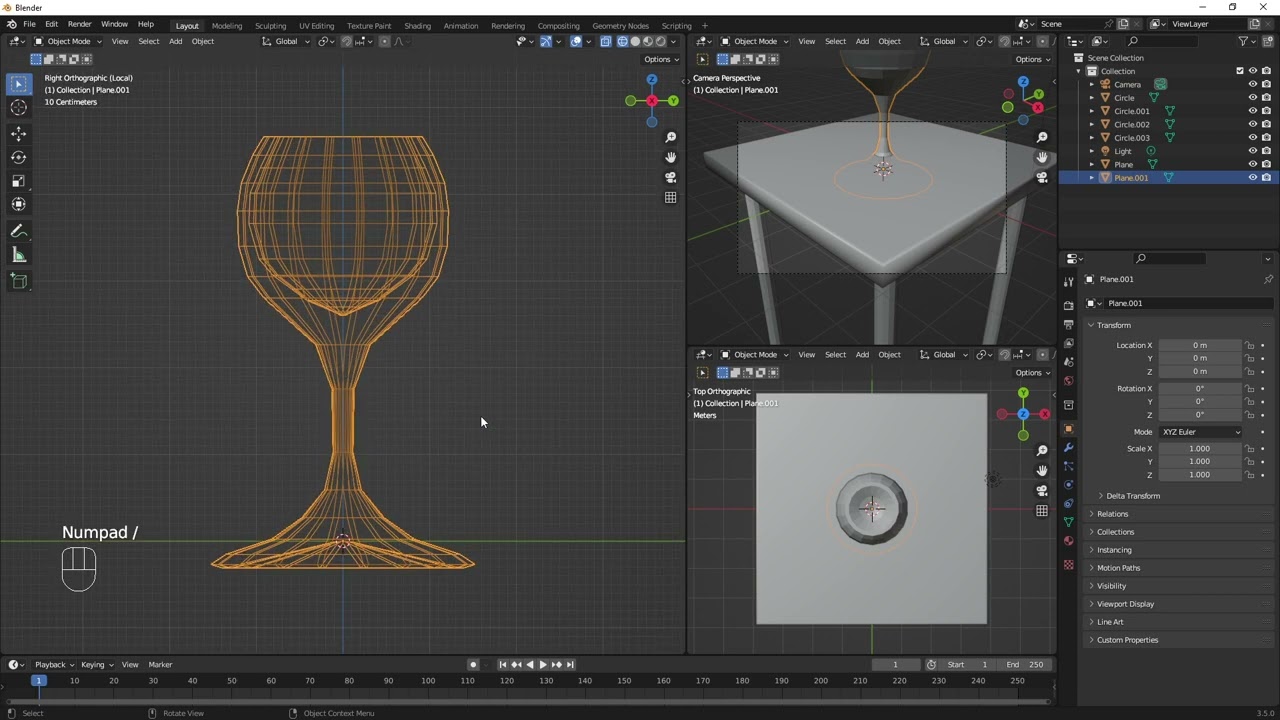Image resolution: width=1280 pixels, height=720 pixels.
Task: Open the Material properties tab
Action: [x=1069, y=541]
